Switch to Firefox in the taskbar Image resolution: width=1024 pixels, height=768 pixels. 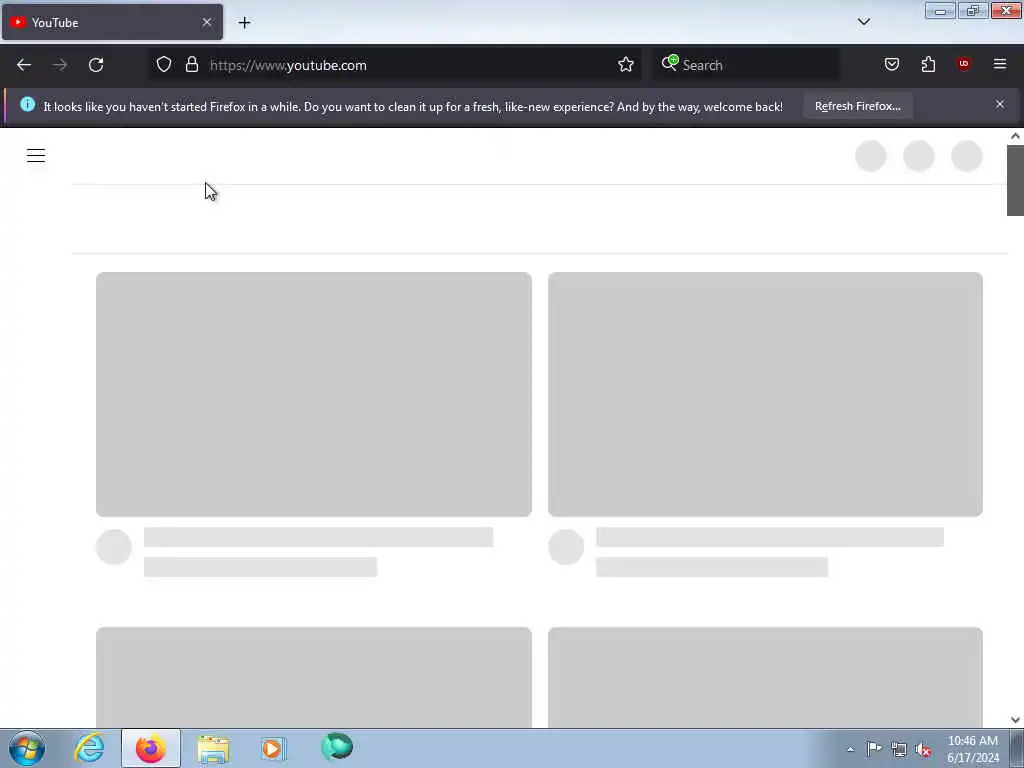(x=151, y=748)
